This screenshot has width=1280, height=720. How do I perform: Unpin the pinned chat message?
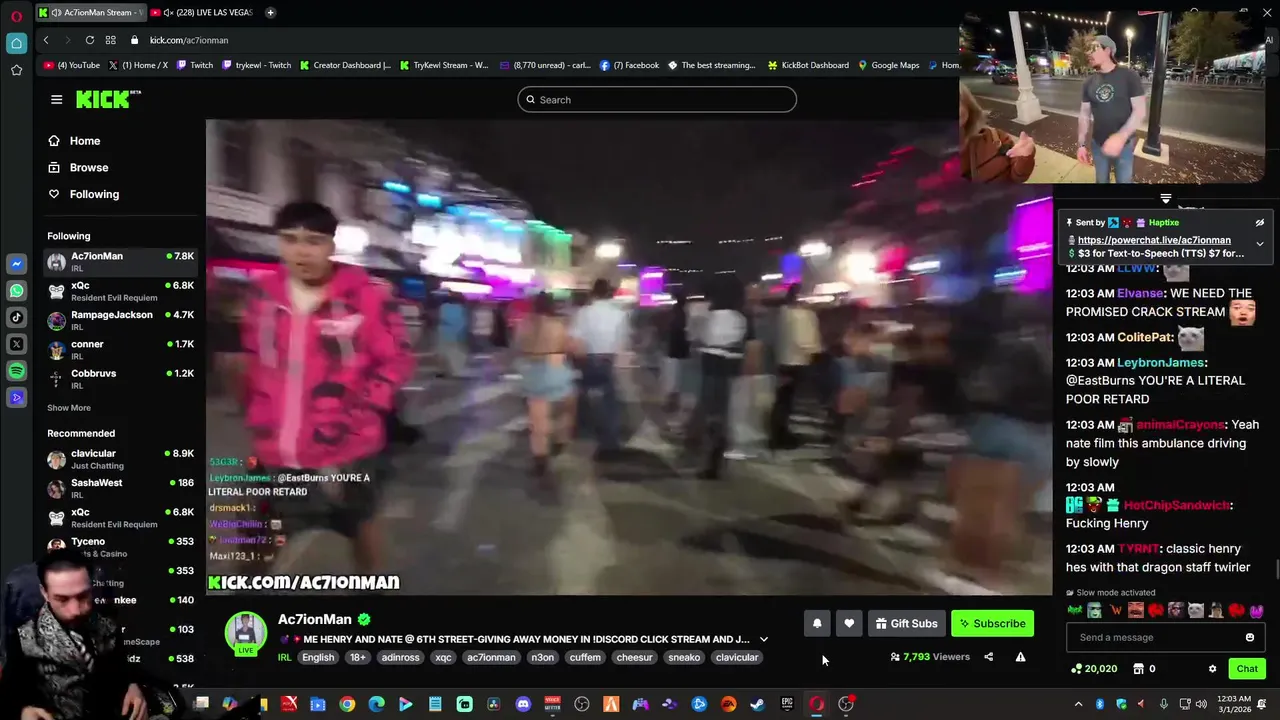(x=1260, y=223)
